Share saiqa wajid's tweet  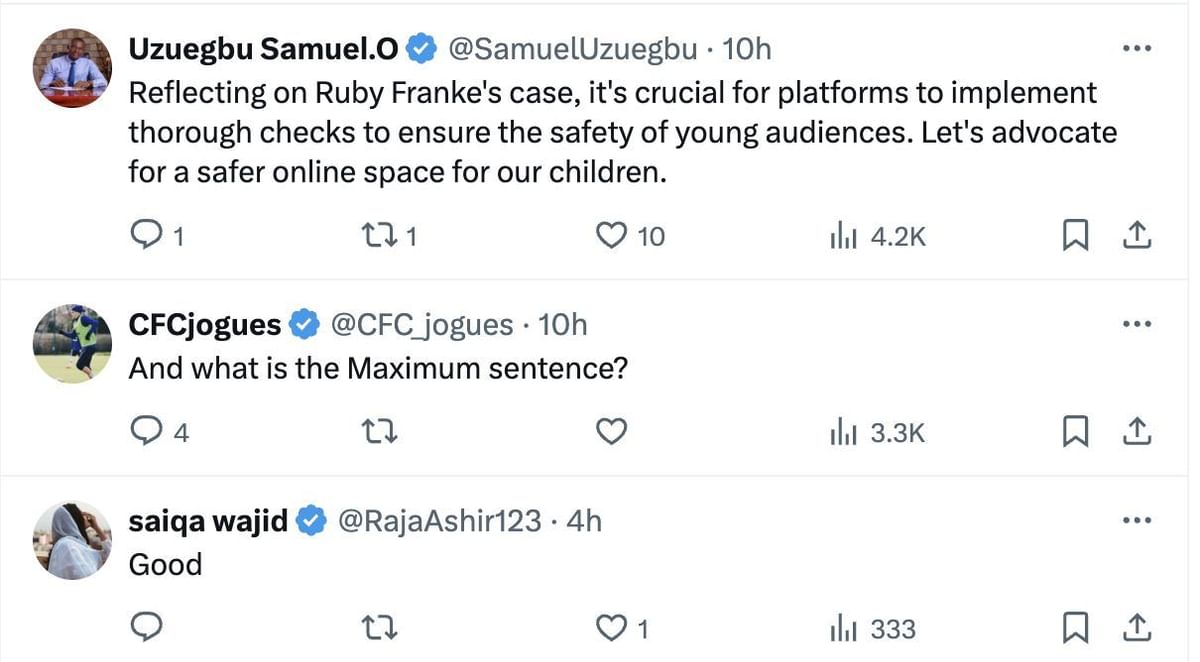pyautogui.click(x=1136, y=628)
